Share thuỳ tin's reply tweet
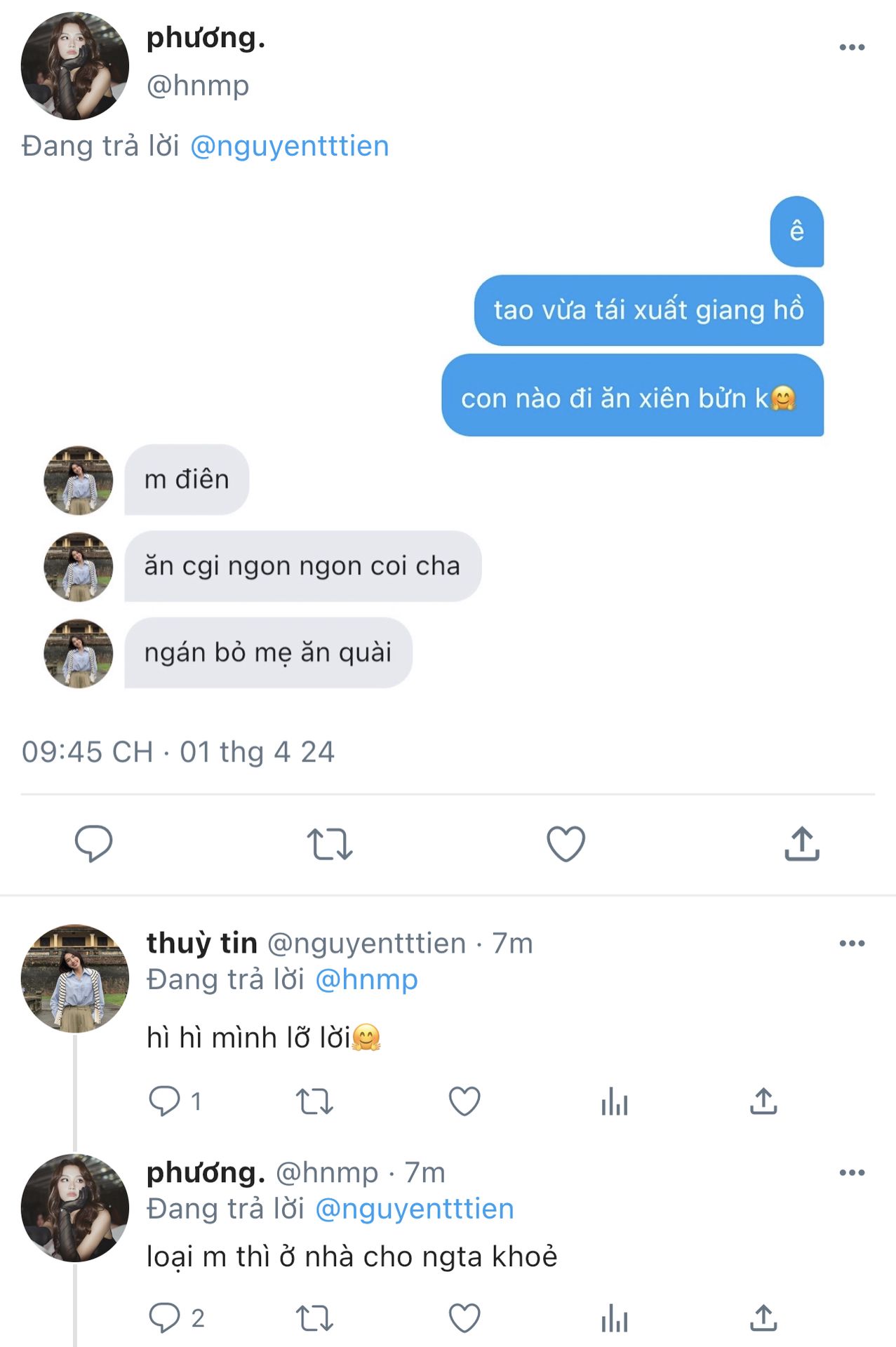The width and height of the screenshot is (896, 1347). coord(763,1101)
